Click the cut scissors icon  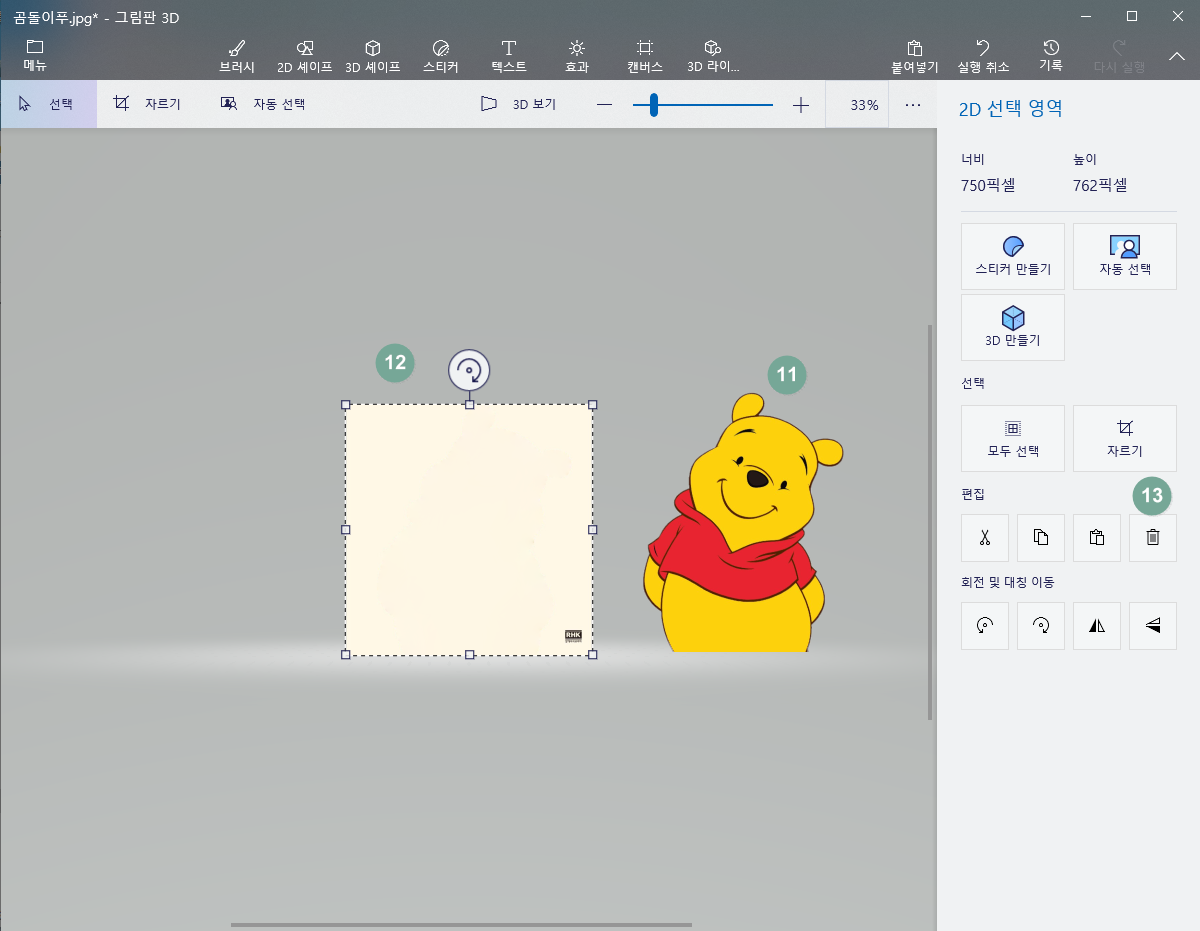(x=985, y=538)
